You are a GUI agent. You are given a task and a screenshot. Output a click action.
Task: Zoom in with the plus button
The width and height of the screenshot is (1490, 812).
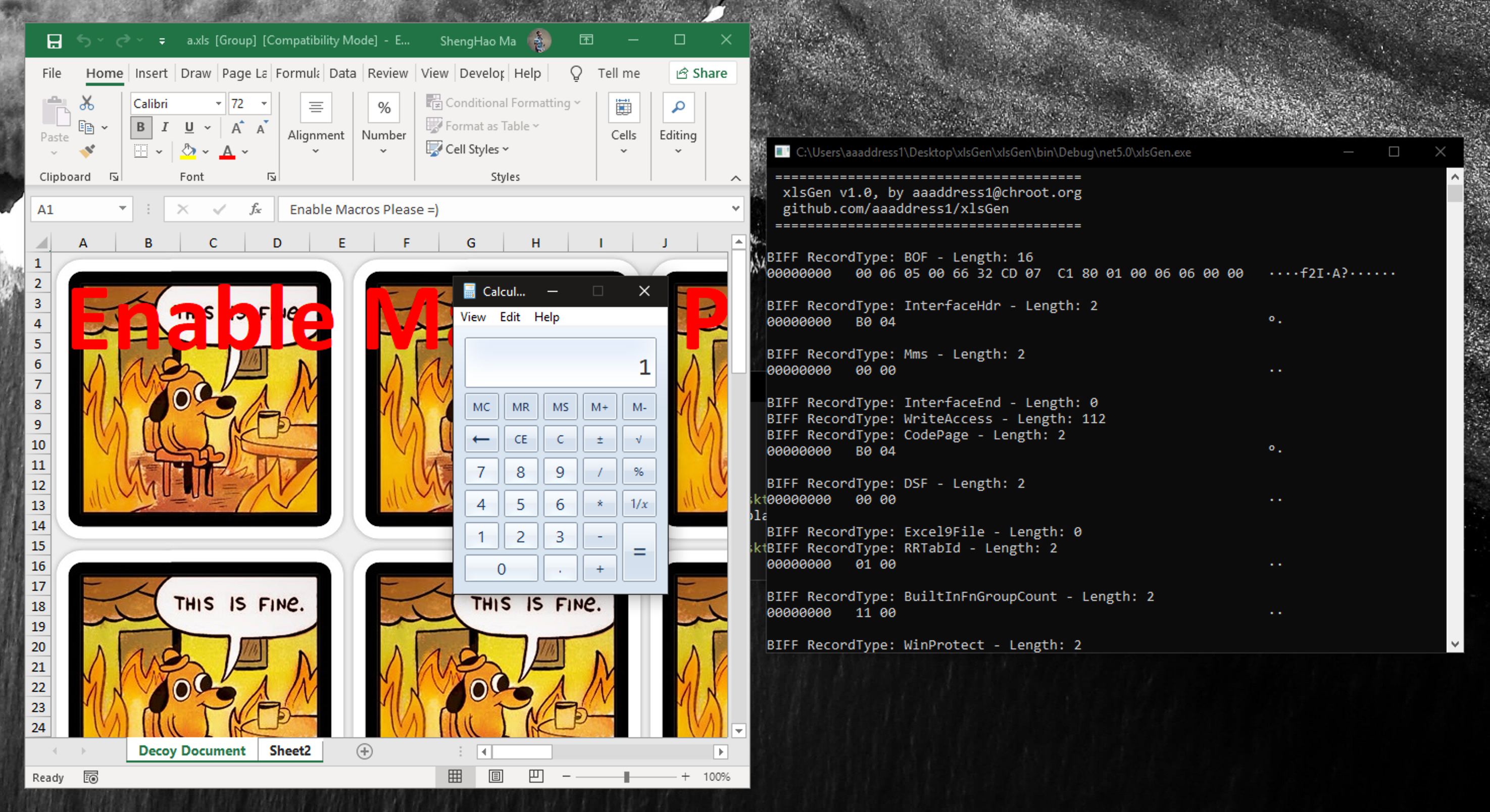coord(685,777)
